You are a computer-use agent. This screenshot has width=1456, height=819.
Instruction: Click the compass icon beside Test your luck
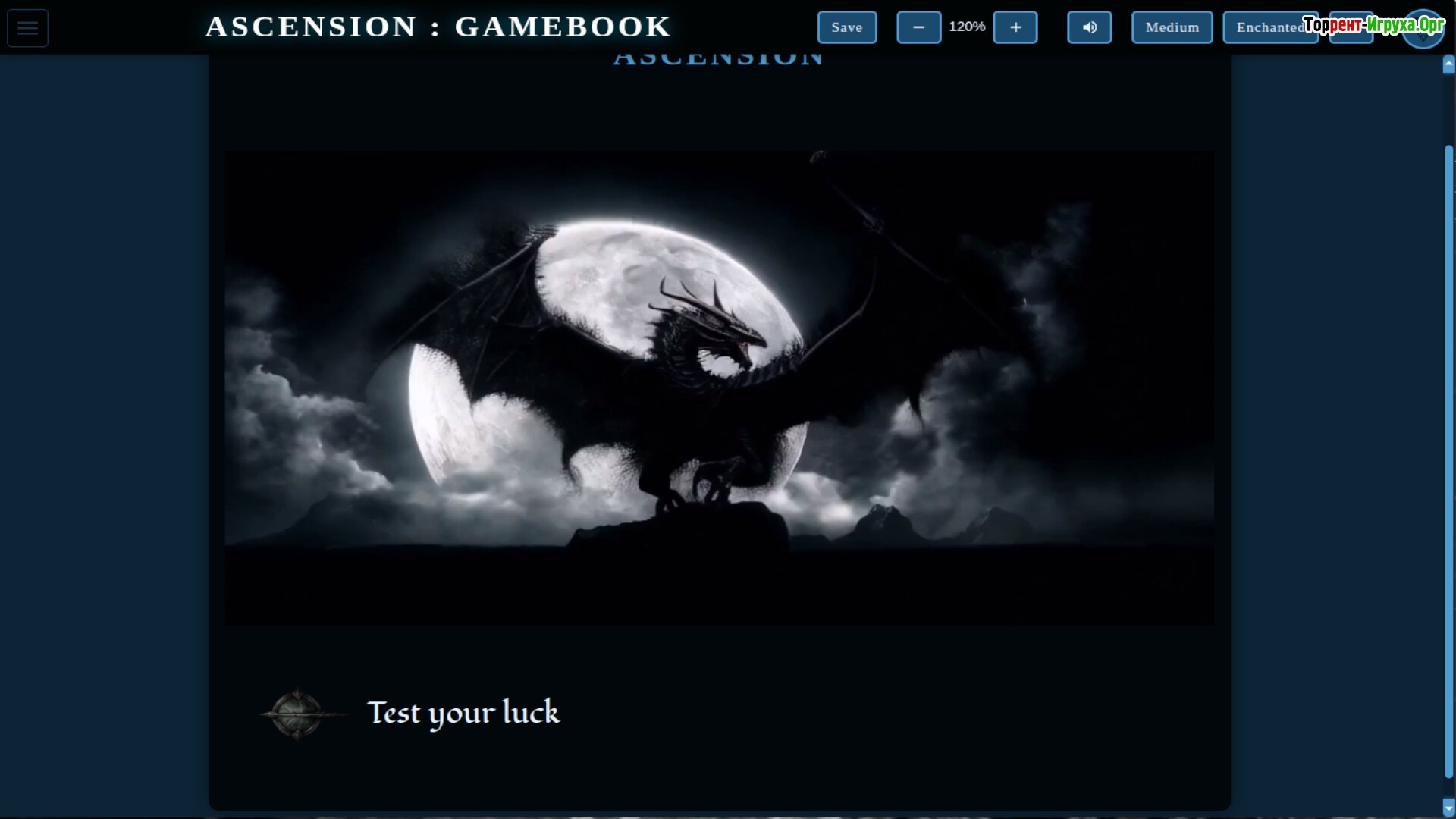[x=297, y=714]
